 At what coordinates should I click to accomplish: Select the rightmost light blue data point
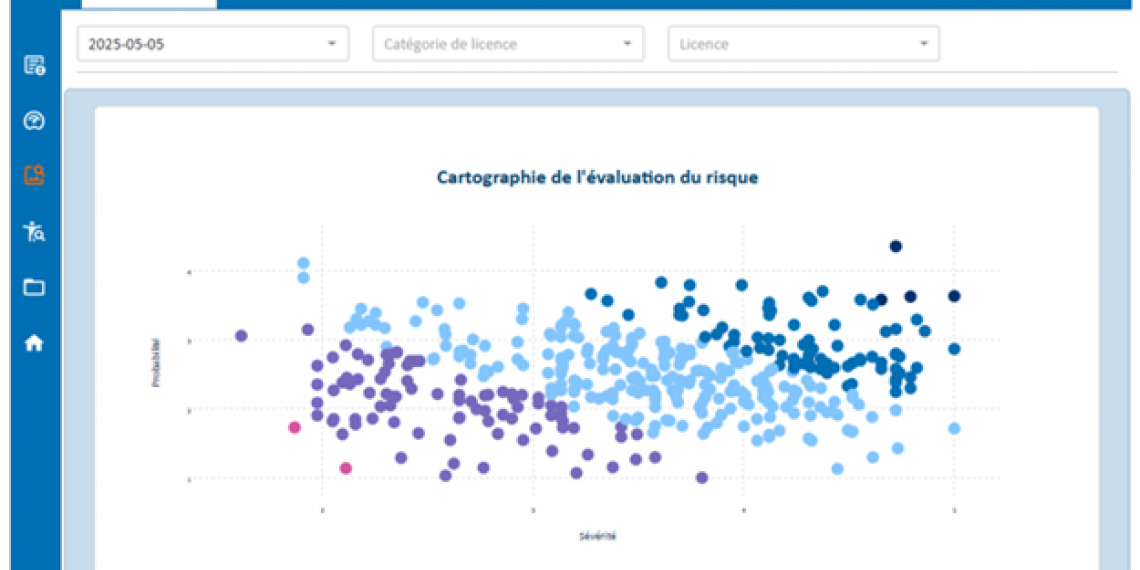tap(954, 428)
